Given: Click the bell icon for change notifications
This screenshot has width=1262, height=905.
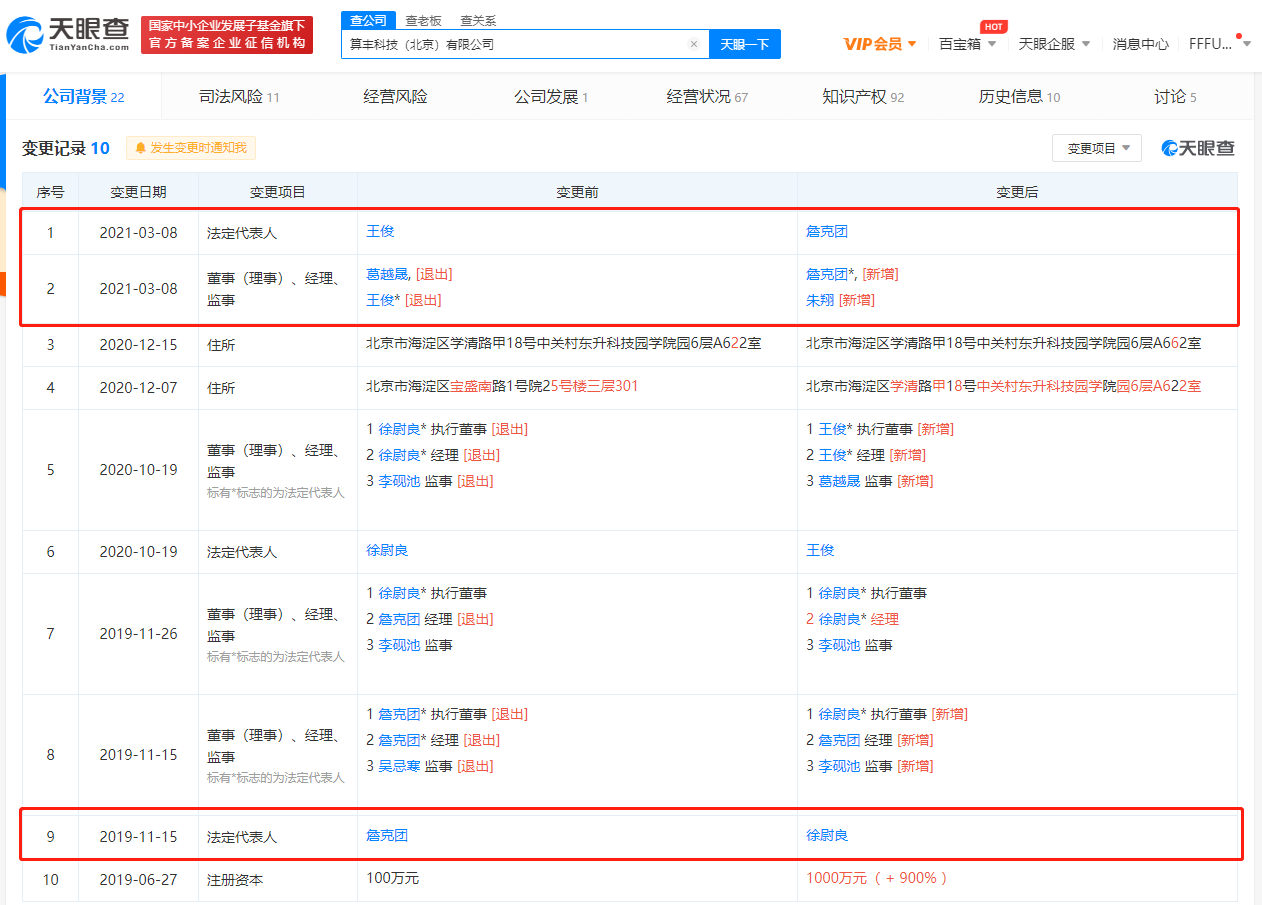Looking at the screenshot, I should [x=141, y=147].
